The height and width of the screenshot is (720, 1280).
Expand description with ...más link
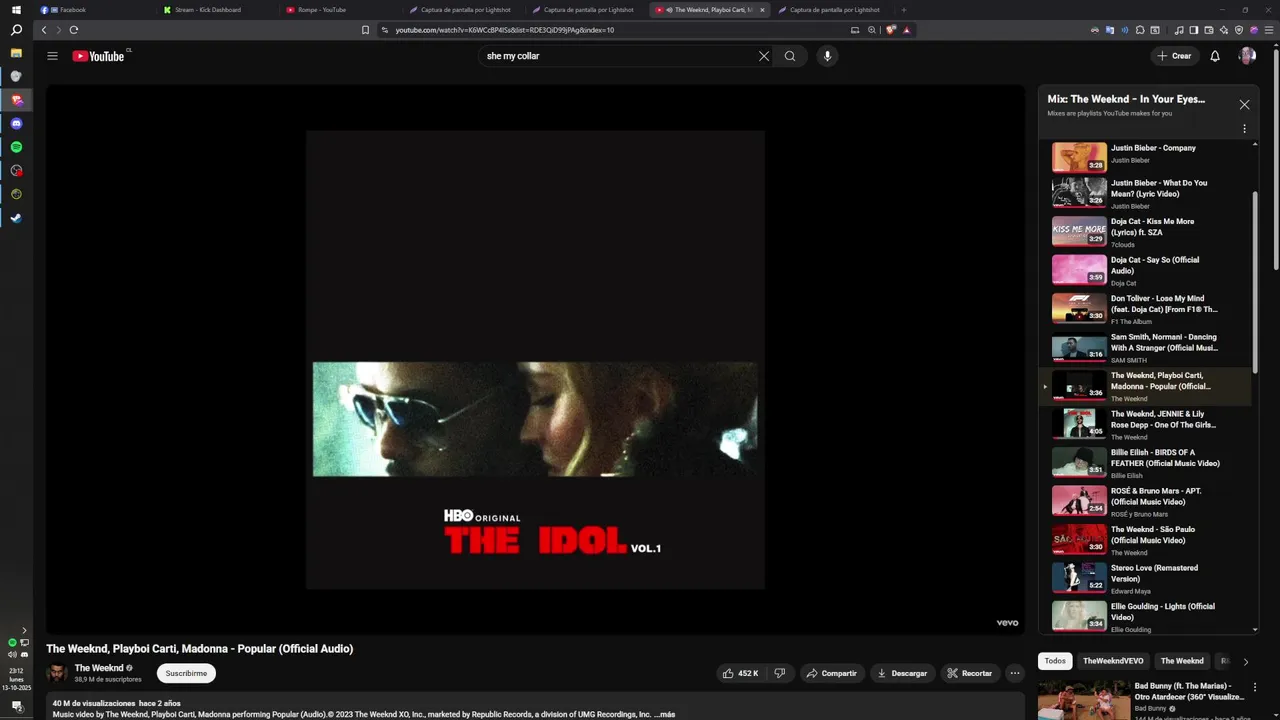pos(665,715)
